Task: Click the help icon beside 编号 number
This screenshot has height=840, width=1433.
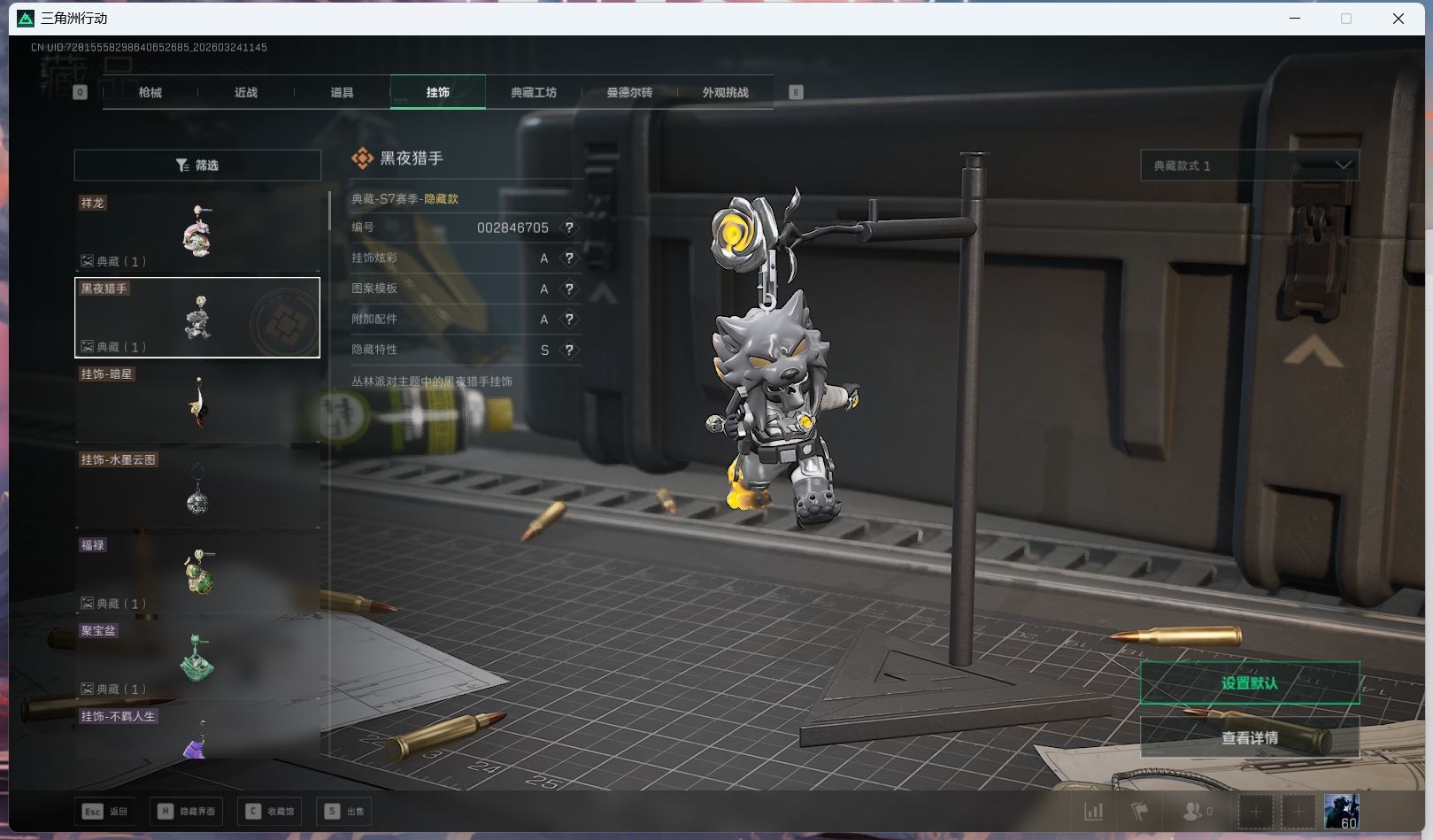Action: pos(569,227)
